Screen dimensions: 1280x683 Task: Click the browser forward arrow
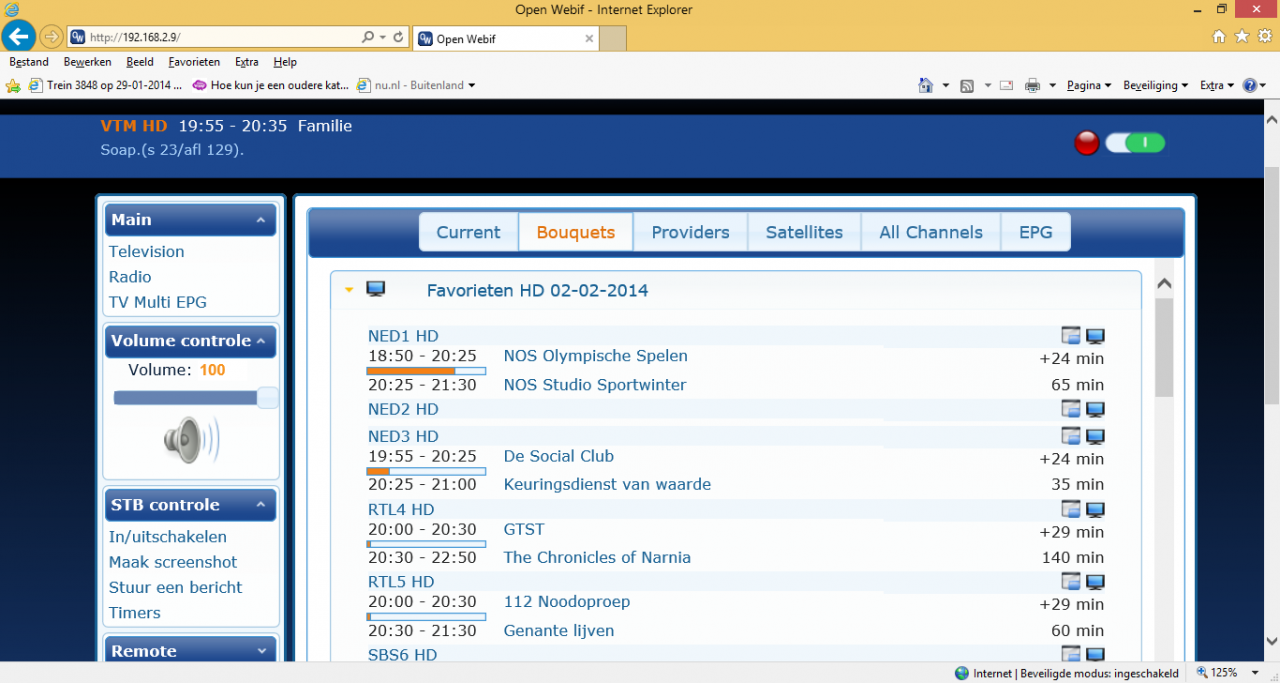51,38
